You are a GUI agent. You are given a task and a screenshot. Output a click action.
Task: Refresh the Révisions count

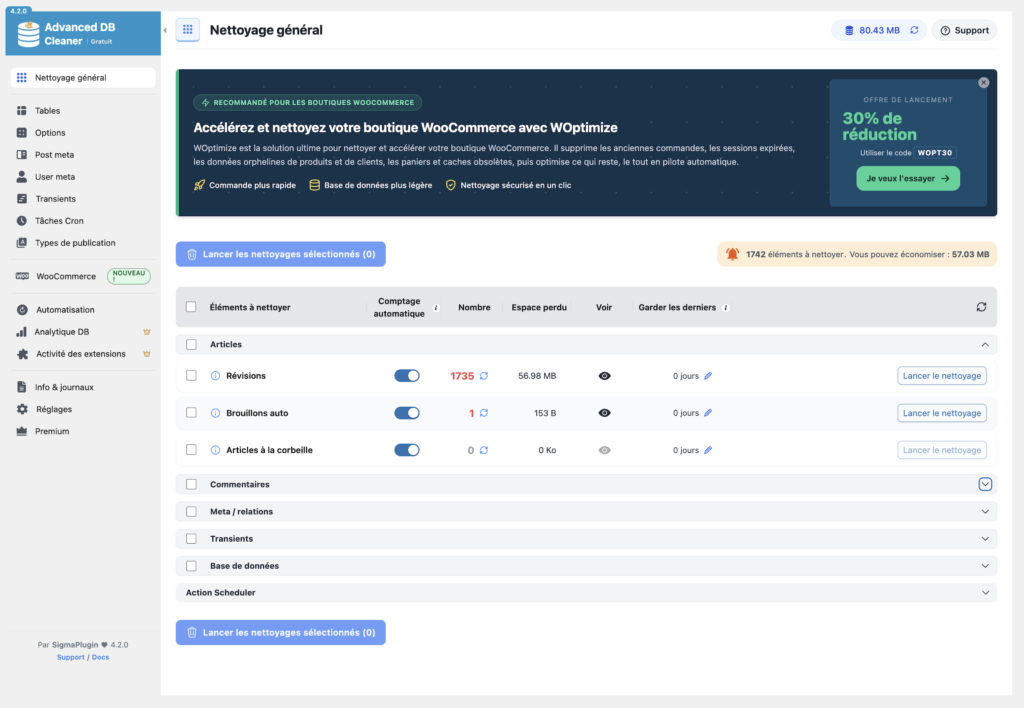[x=484, y=376]
